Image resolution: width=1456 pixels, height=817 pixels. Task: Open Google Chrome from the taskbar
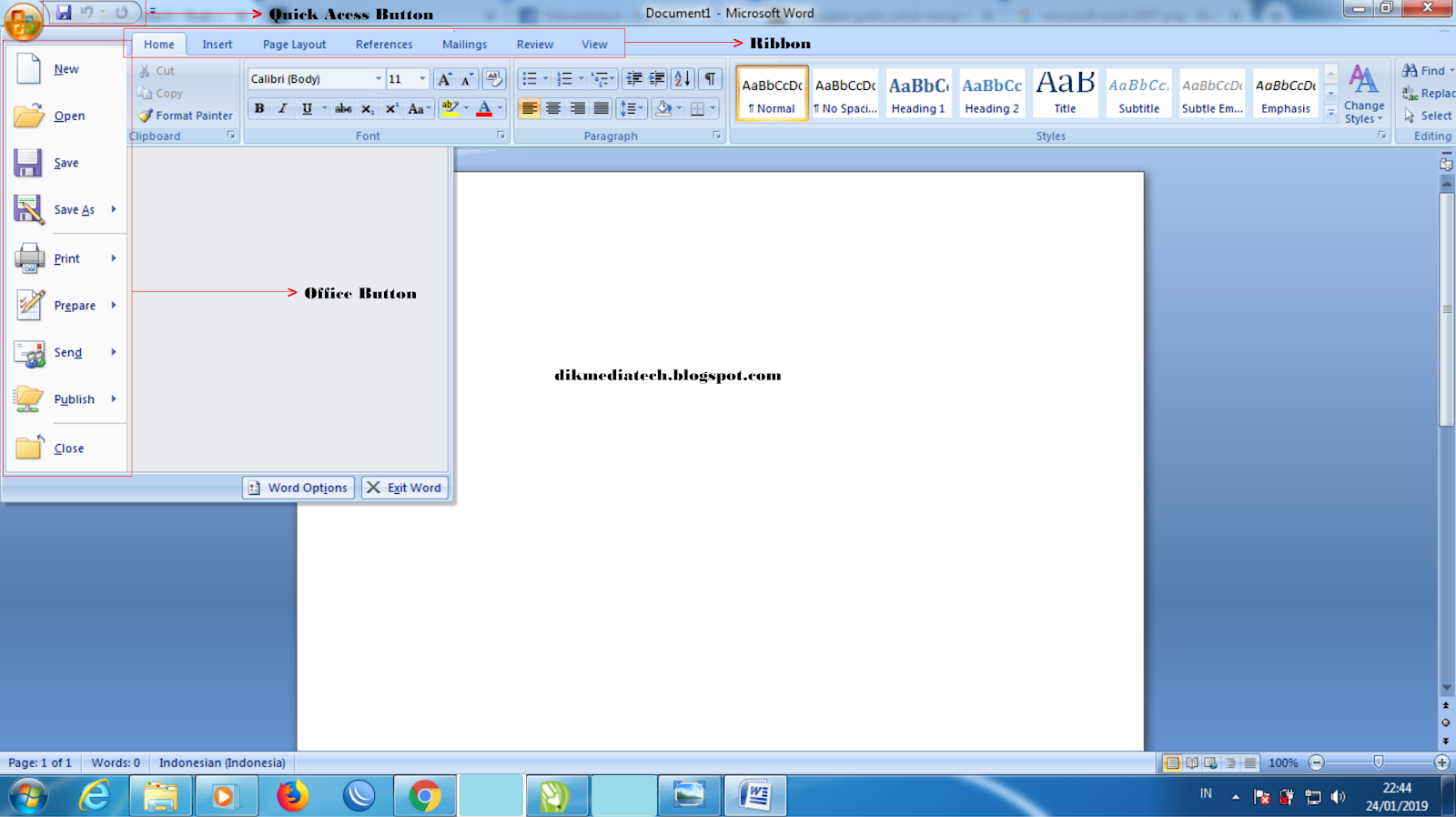click(424, 796)
